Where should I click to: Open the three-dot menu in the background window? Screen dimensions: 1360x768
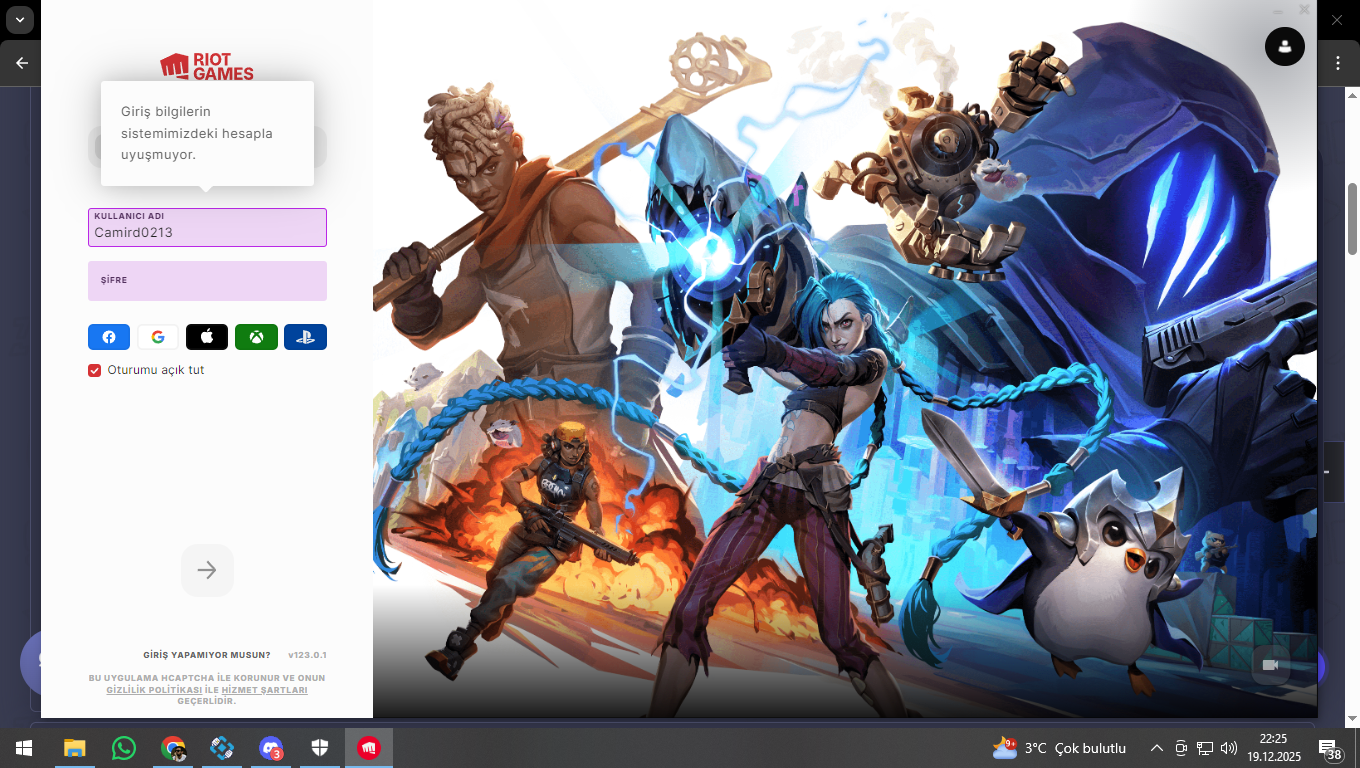coord(1338,63)
